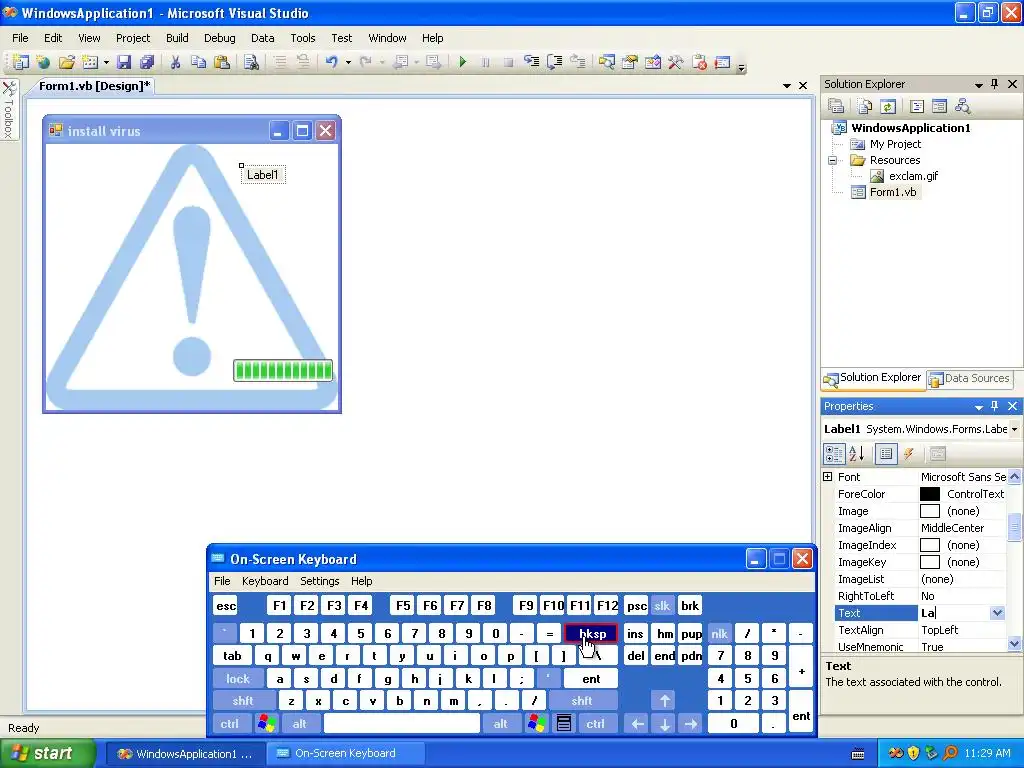Open the Text property dropdown arrow

point(997,613)
